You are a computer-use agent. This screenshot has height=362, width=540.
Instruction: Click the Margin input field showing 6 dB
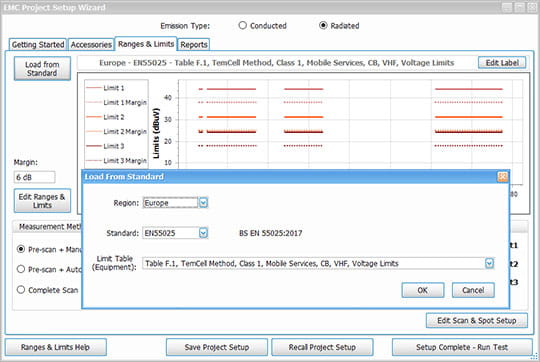34,177
